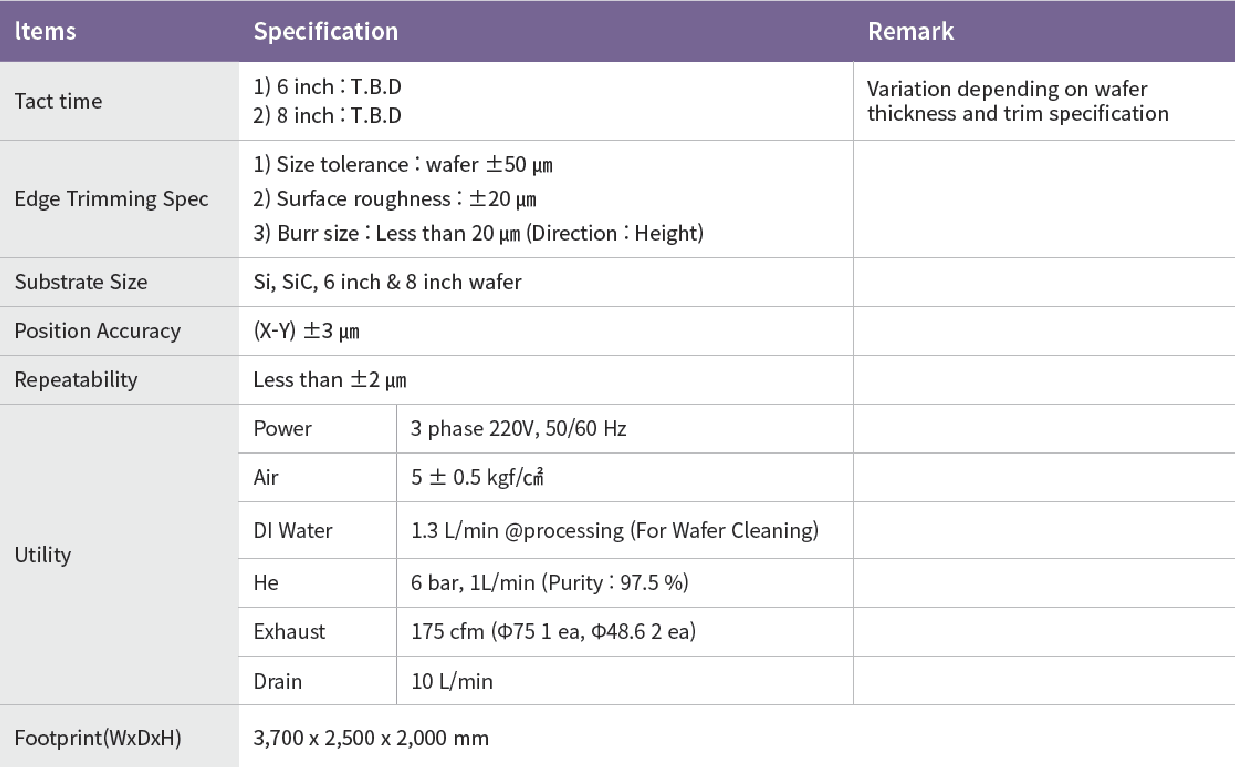Click the 6 inch T.B.D line

click(x=328, y=88)
